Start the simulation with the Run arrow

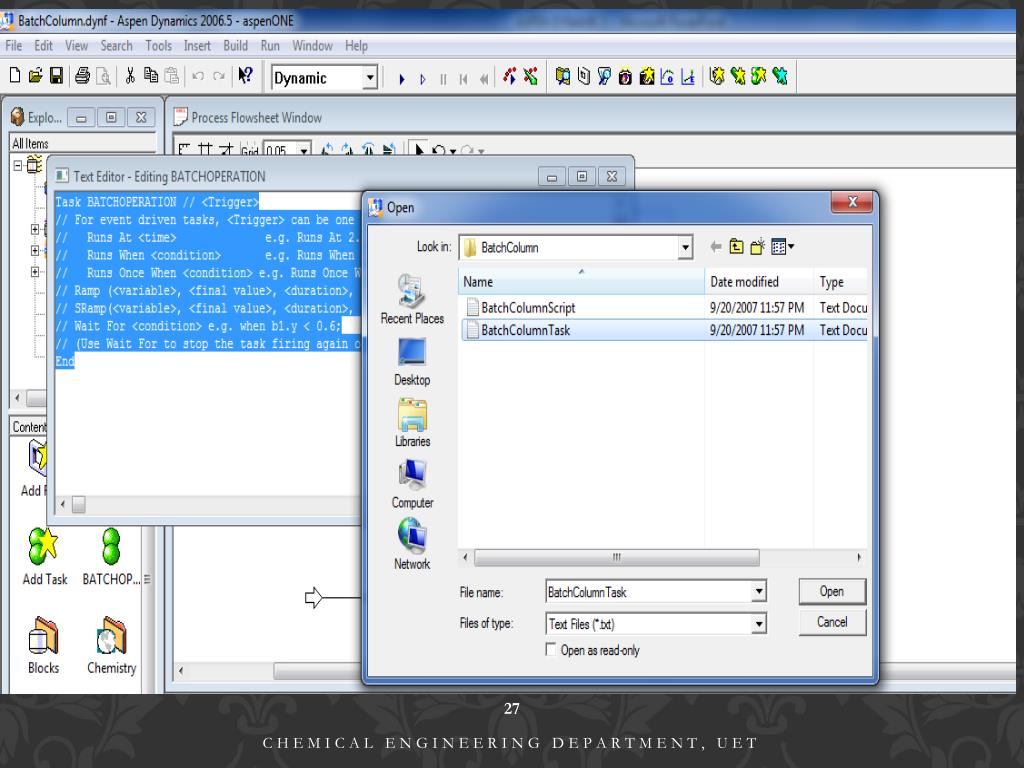(402, 79)
